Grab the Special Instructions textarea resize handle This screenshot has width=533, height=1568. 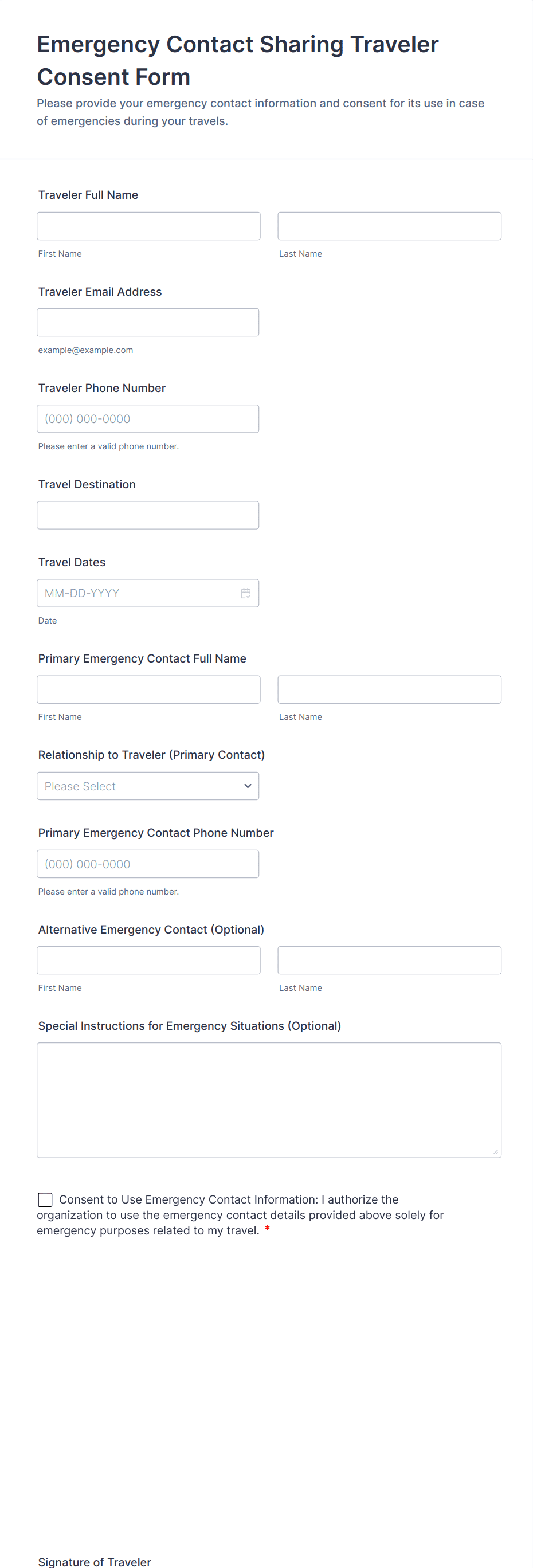[x=495, y=1152]
